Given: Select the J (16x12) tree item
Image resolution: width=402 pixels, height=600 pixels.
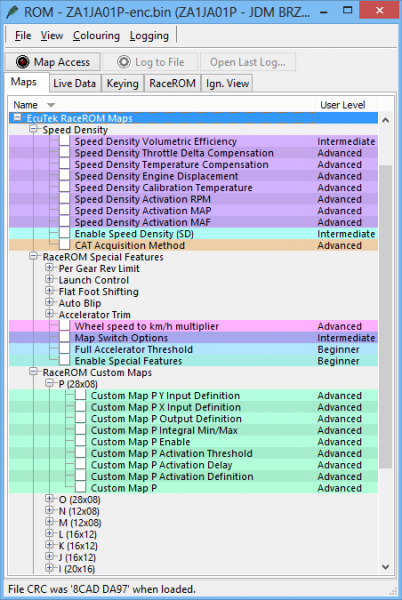Looking at the screenshot, I should pyautogui.click(x=78, y=557).
